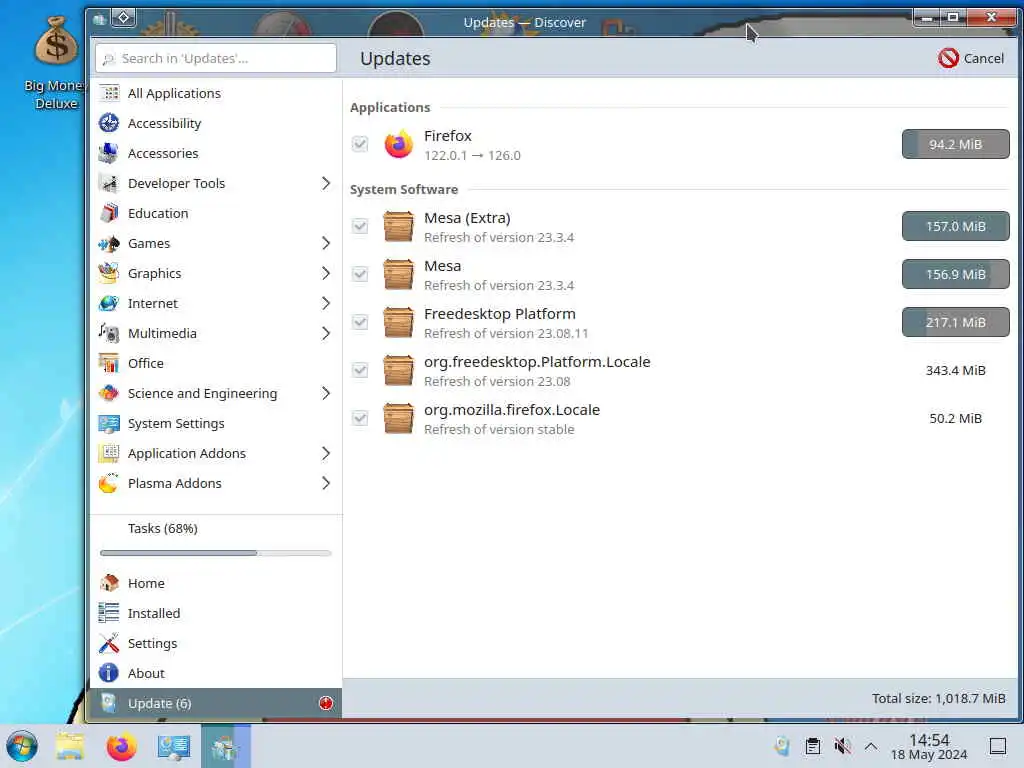Click the pin window icon in title bar

123,18
